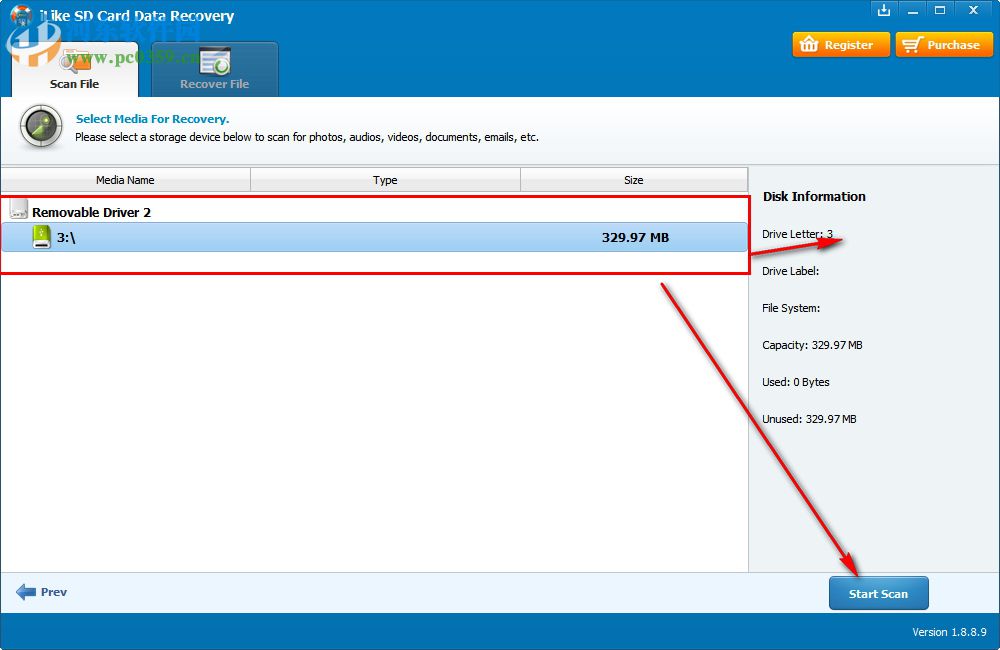Click the download icon in title bar
1000x650 pixels.
pos(884,10)
